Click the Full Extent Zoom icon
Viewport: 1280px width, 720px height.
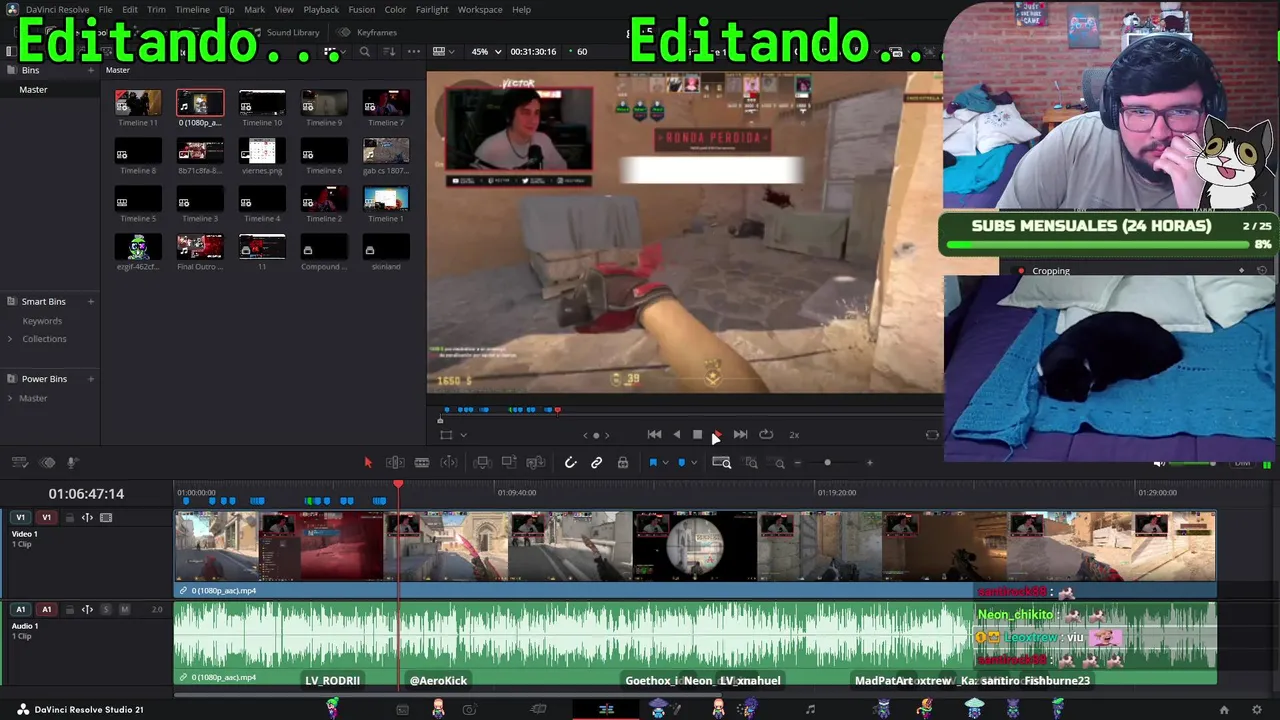(x=721, y=462)
